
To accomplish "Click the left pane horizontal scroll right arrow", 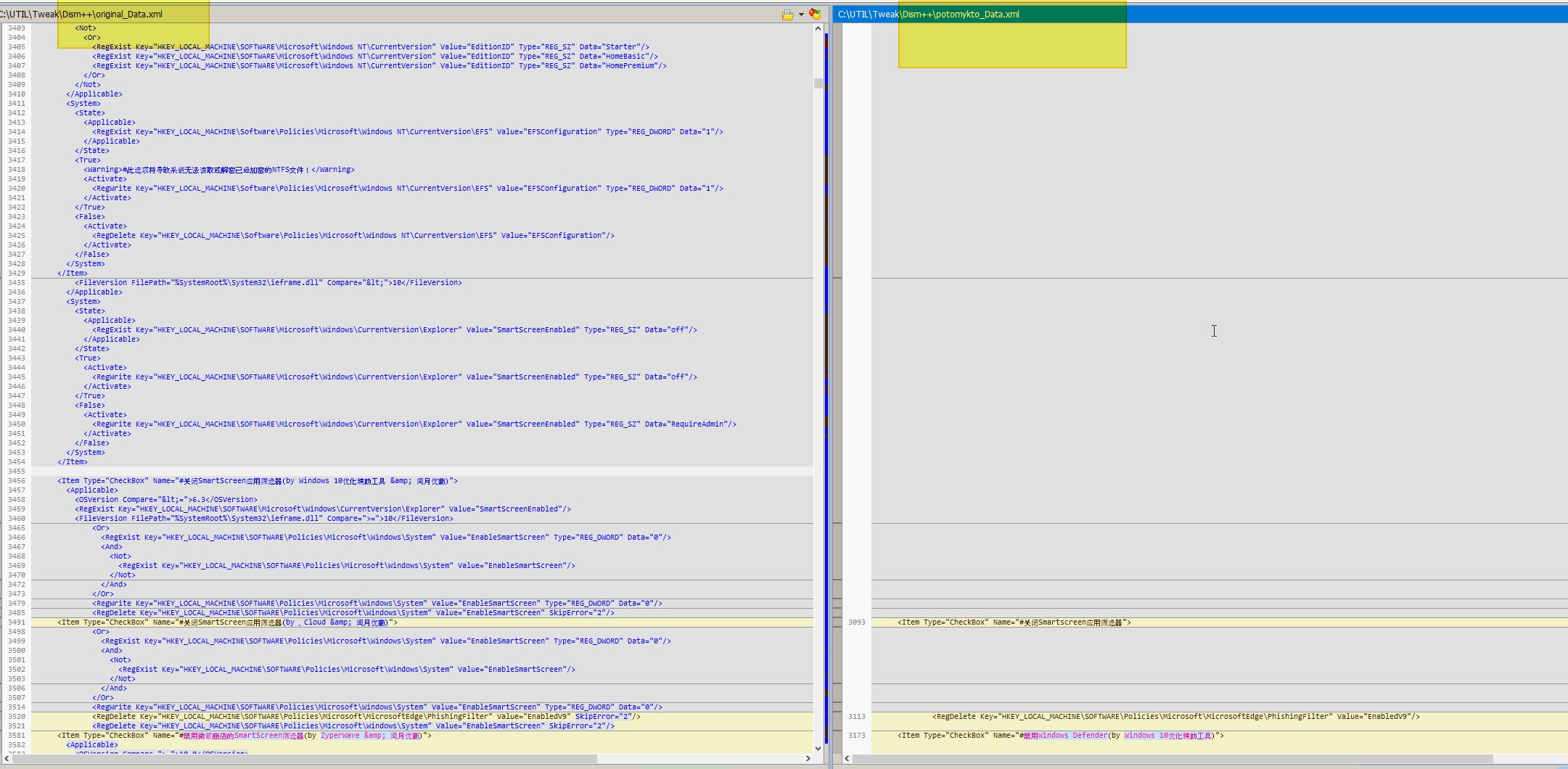I will coord(808,759).
